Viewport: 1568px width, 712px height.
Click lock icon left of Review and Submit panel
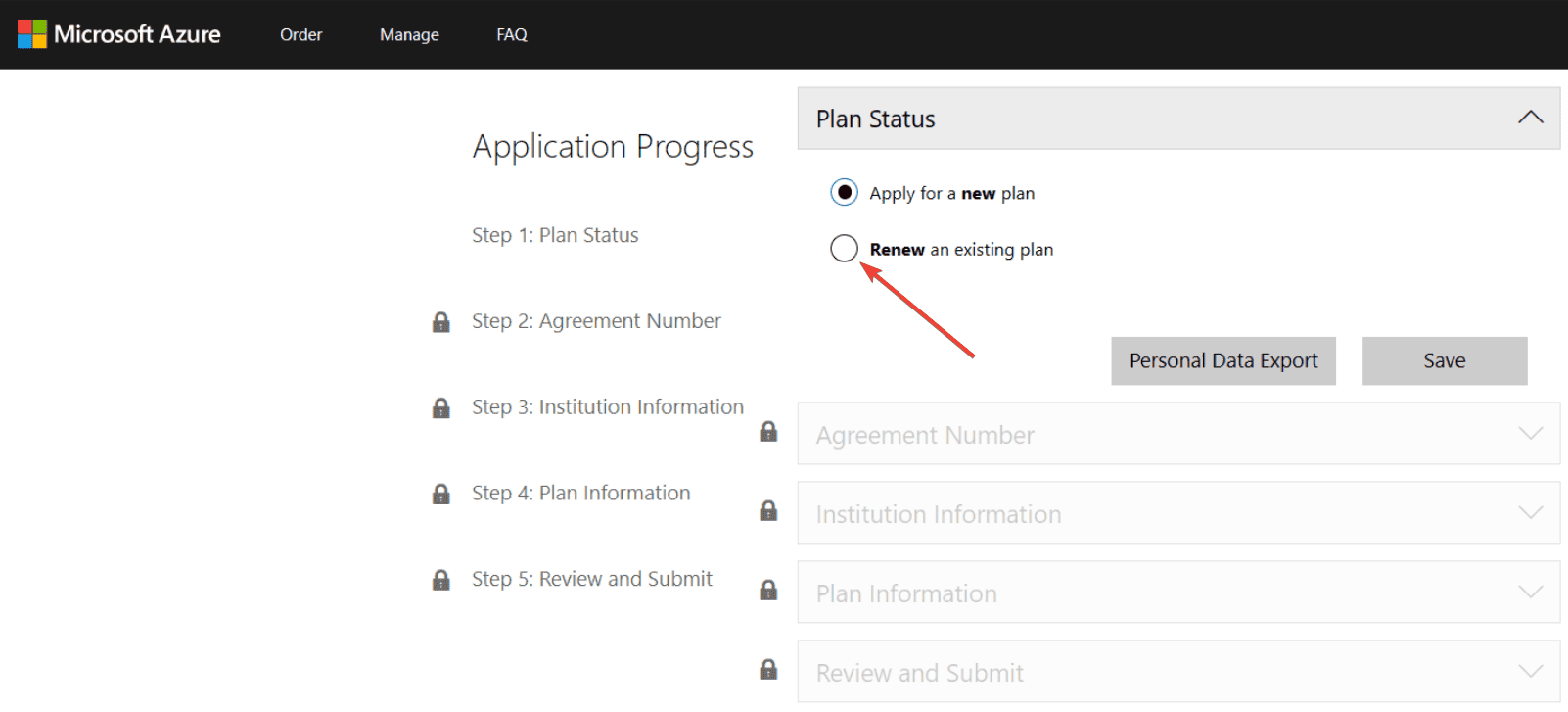pyautogui.click(x=768, y=670)
